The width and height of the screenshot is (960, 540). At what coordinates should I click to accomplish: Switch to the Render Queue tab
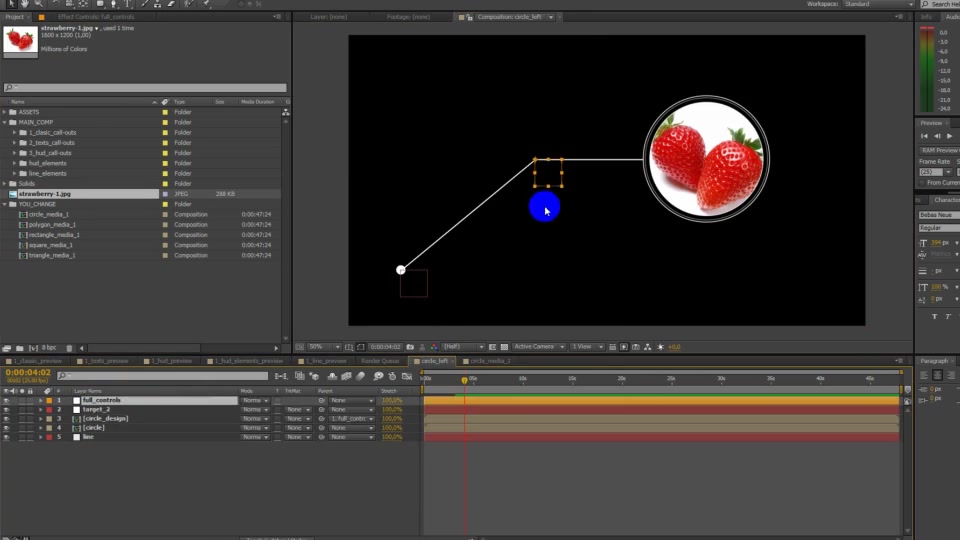click(x=380, y=361)
